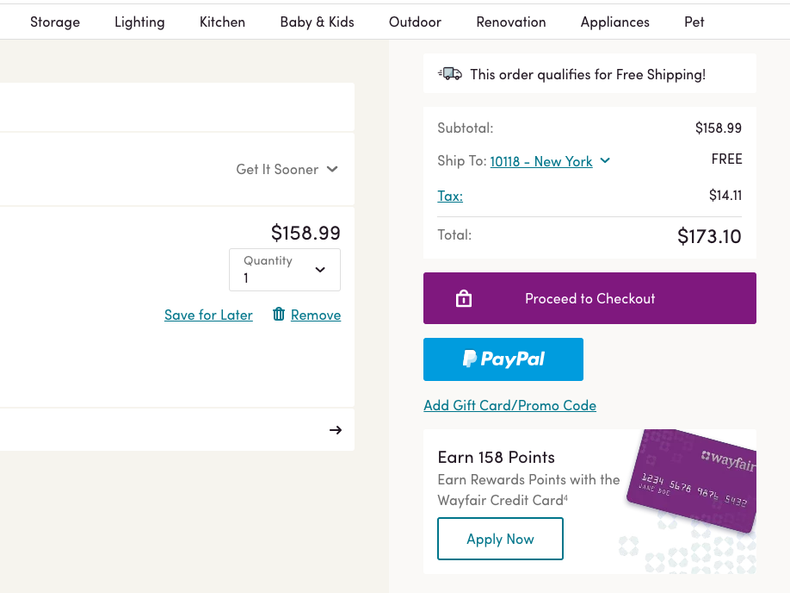Open the Lighting category menu
Image resolution: width=790 pixels, height=593 pixels.
pyautogui.click(x=140, y=22)
